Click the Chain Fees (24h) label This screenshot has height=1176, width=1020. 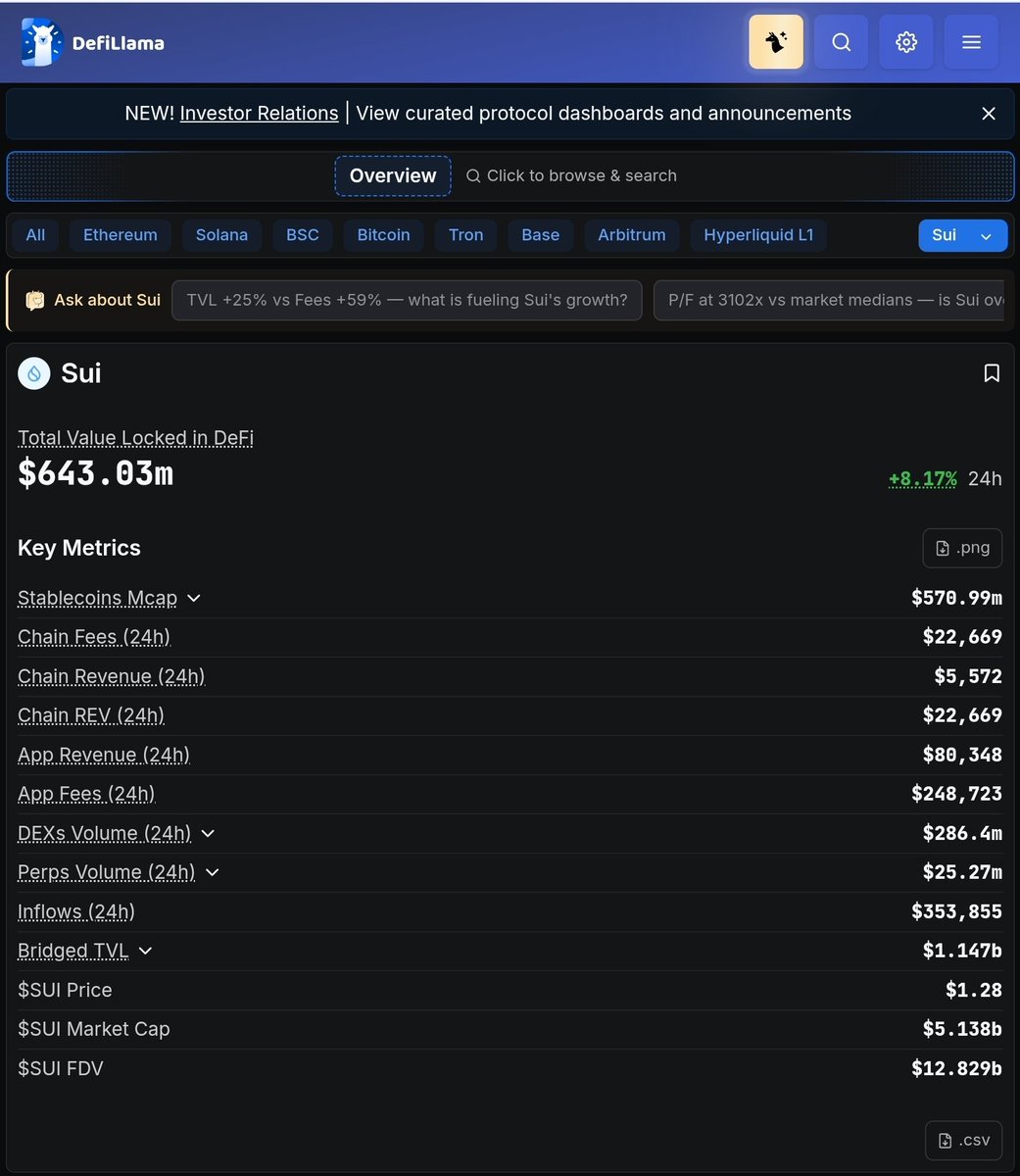tap(94, 637)
